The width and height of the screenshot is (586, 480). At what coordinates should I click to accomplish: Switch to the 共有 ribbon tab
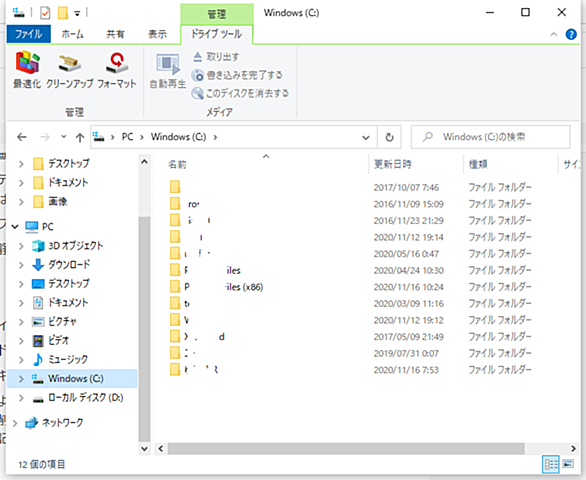(115, 34)
